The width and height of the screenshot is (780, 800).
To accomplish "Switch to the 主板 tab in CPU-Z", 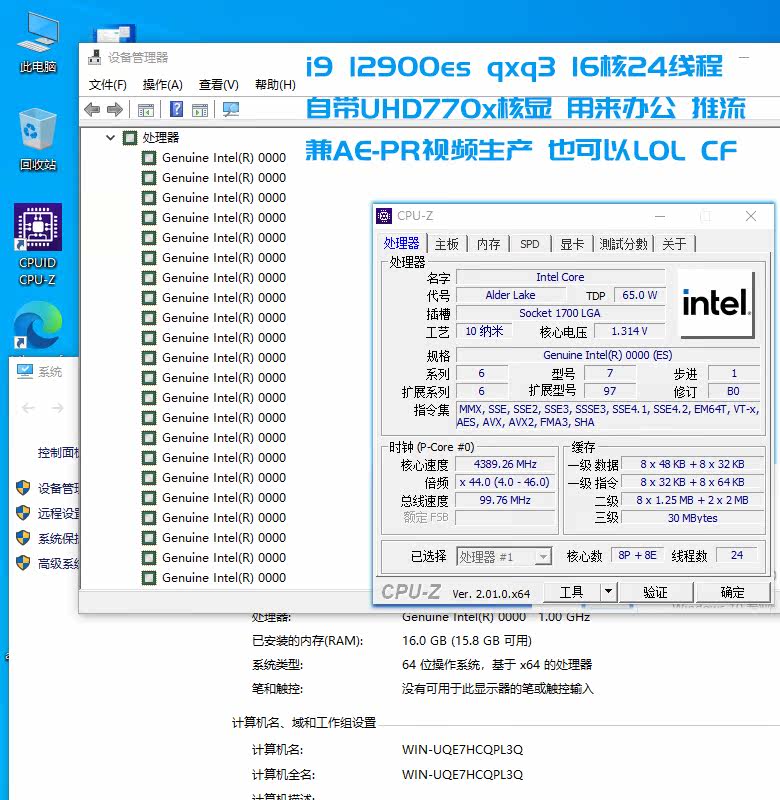I will tap(447, 244).
